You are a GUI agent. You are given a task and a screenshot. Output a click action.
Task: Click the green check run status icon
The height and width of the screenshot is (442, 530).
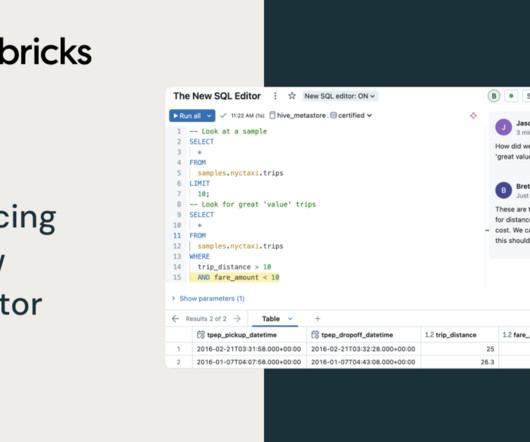point(223,116)
